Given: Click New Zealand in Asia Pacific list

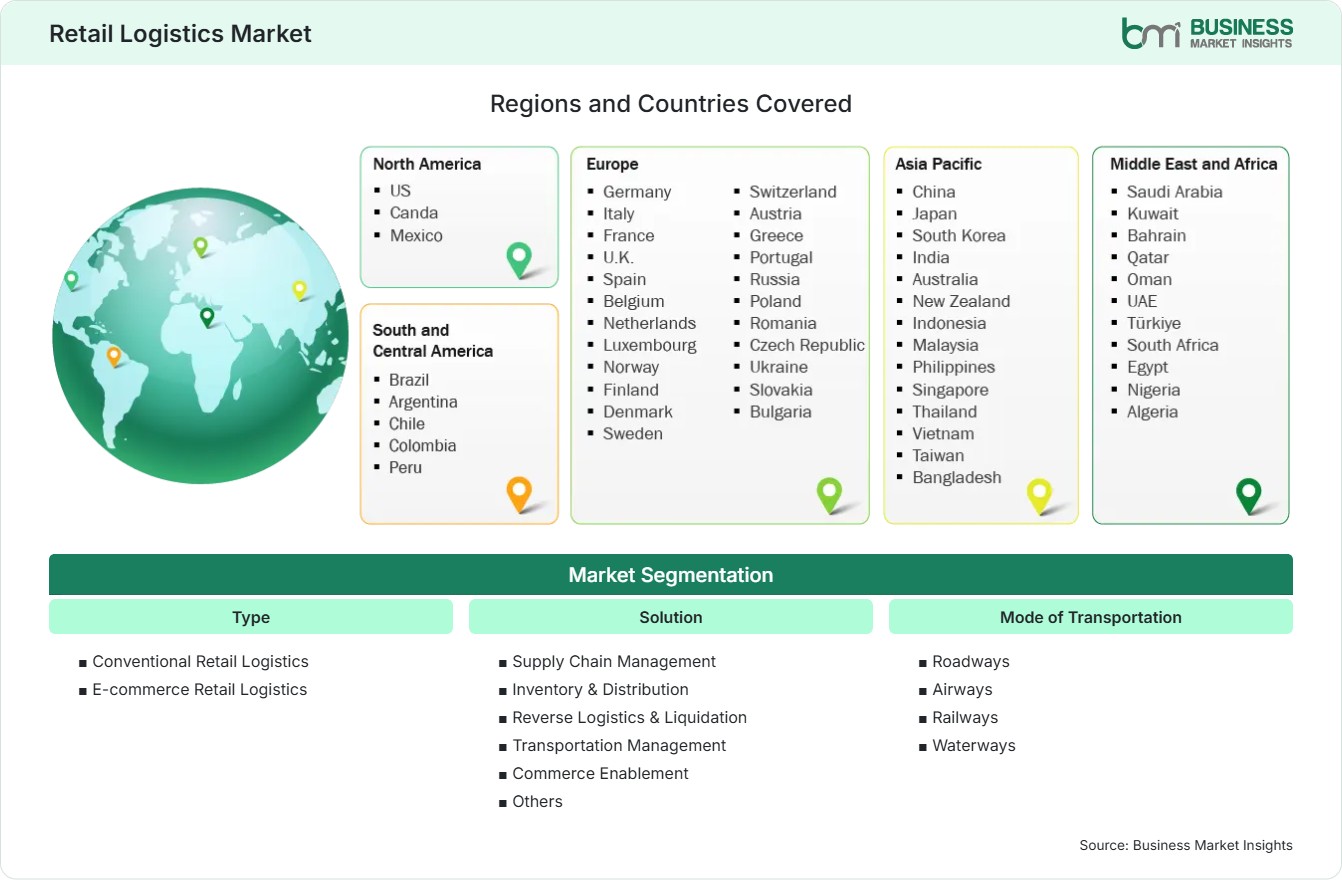Looking at the screenshot, I should [x=961, y=301].
